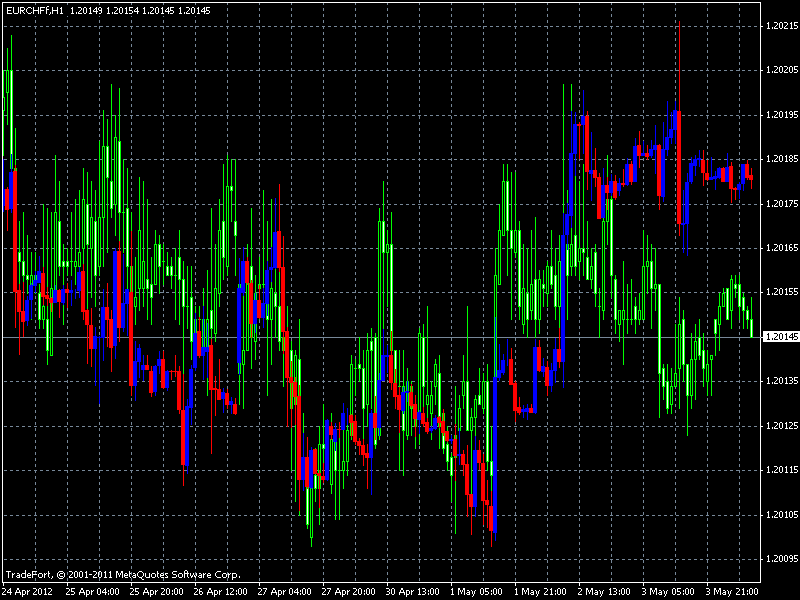Click the 1.20149 open value in header
Viewport: 800px width, 600px height.
pyautogui.click(x=86, y=11)
